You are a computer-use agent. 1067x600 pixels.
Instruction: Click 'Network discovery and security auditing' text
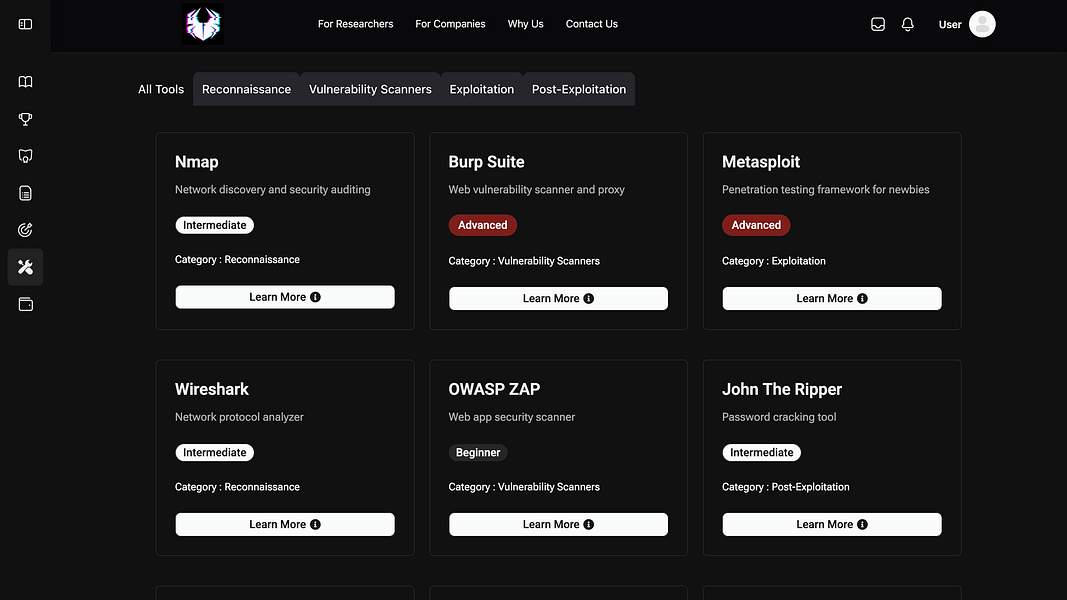point(273,190)
